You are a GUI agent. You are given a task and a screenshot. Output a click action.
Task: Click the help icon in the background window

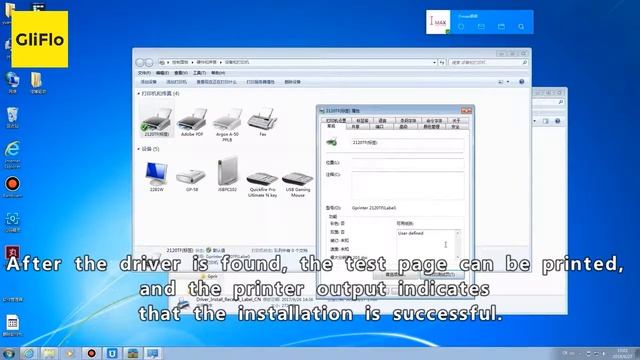pos(558,121)
